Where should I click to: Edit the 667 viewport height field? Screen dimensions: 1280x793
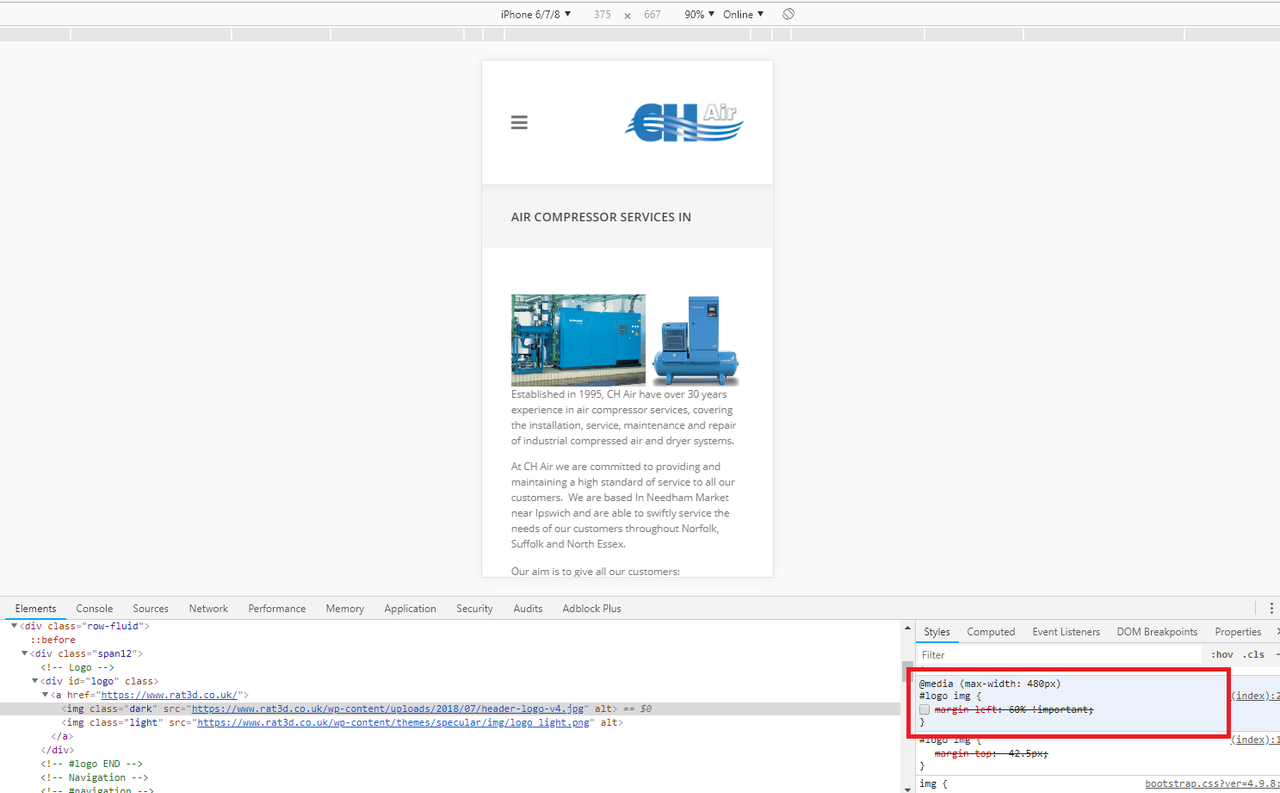[652, 15]
